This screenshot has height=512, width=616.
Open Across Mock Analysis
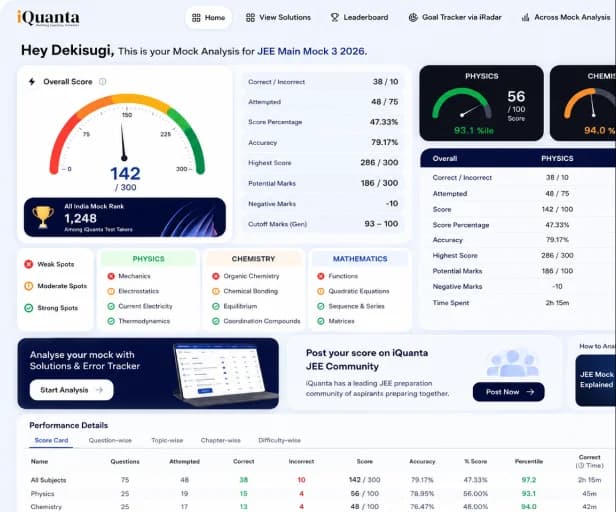pyautogui.click(x=566, y=18)
